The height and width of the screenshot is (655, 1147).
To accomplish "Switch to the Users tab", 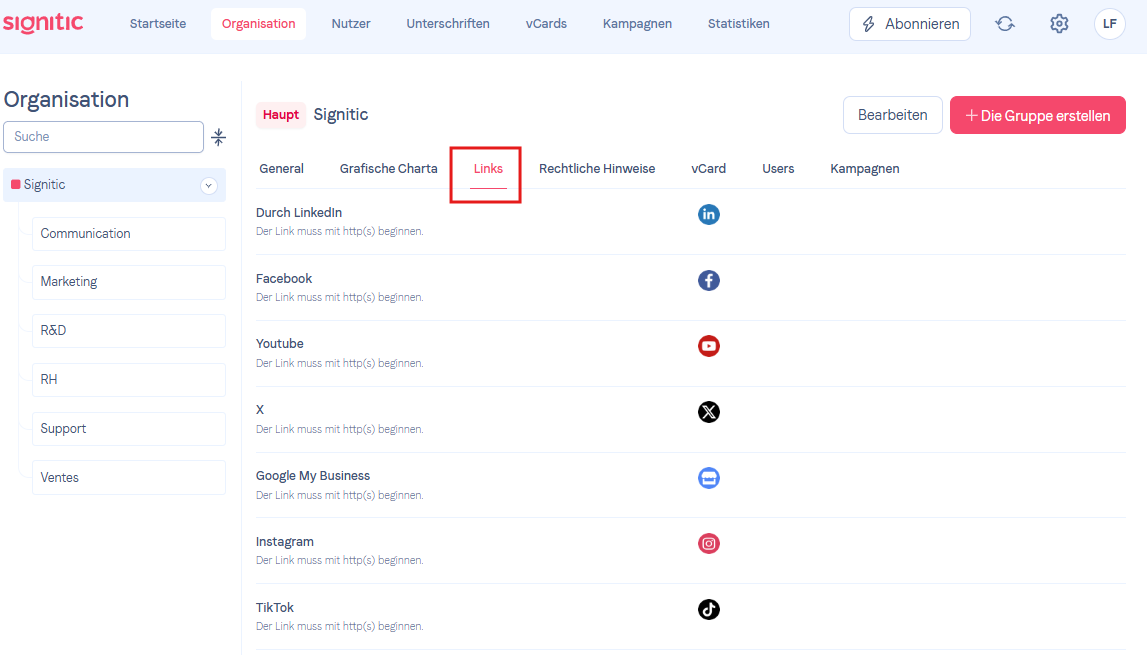I will 778,168.
